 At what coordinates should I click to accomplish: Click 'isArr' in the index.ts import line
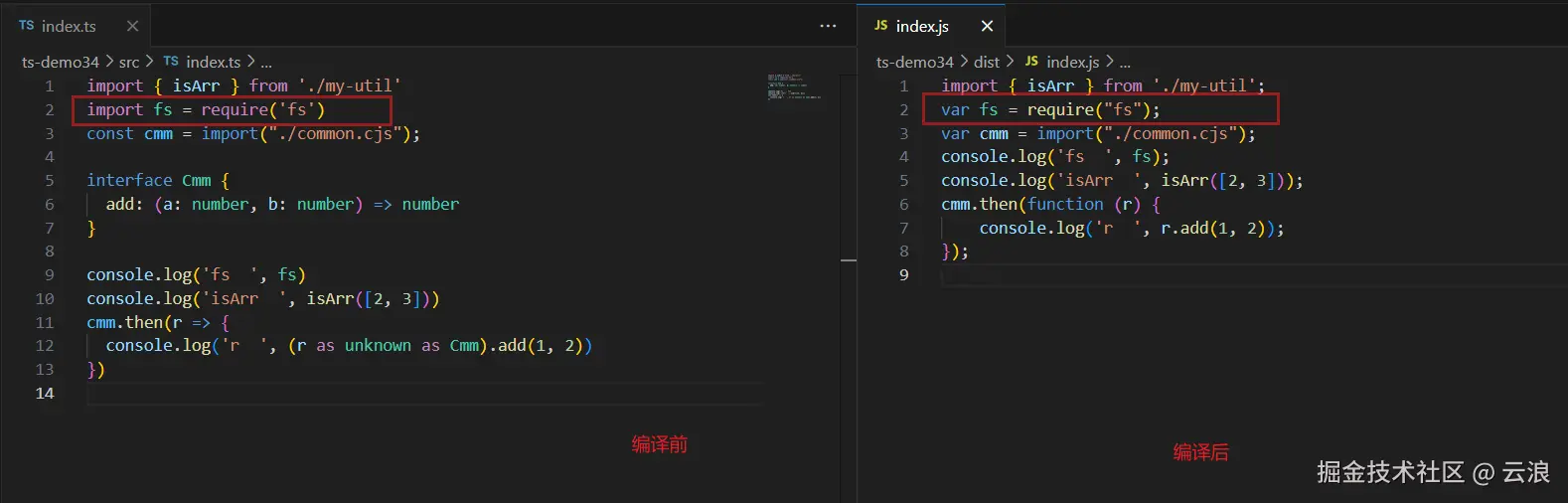tap(196, 86)
